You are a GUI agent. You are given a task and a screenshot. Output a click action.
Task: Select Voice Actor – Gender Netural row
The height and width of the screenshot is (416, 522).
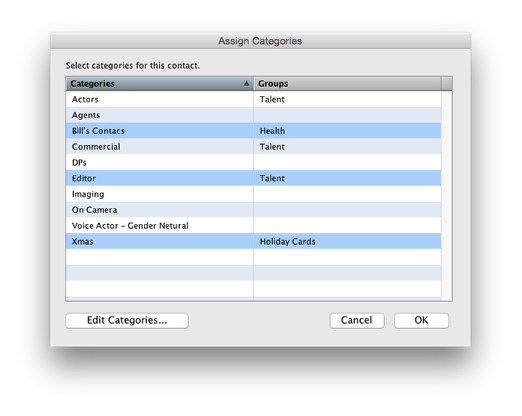(253, 226)
